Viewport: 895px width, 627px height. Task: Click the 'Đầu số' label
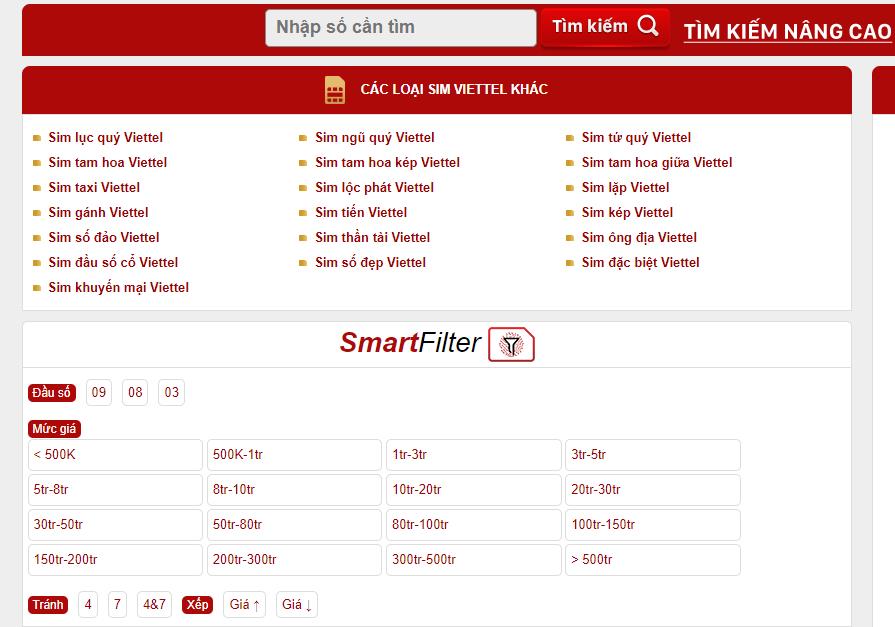[52, 393]
